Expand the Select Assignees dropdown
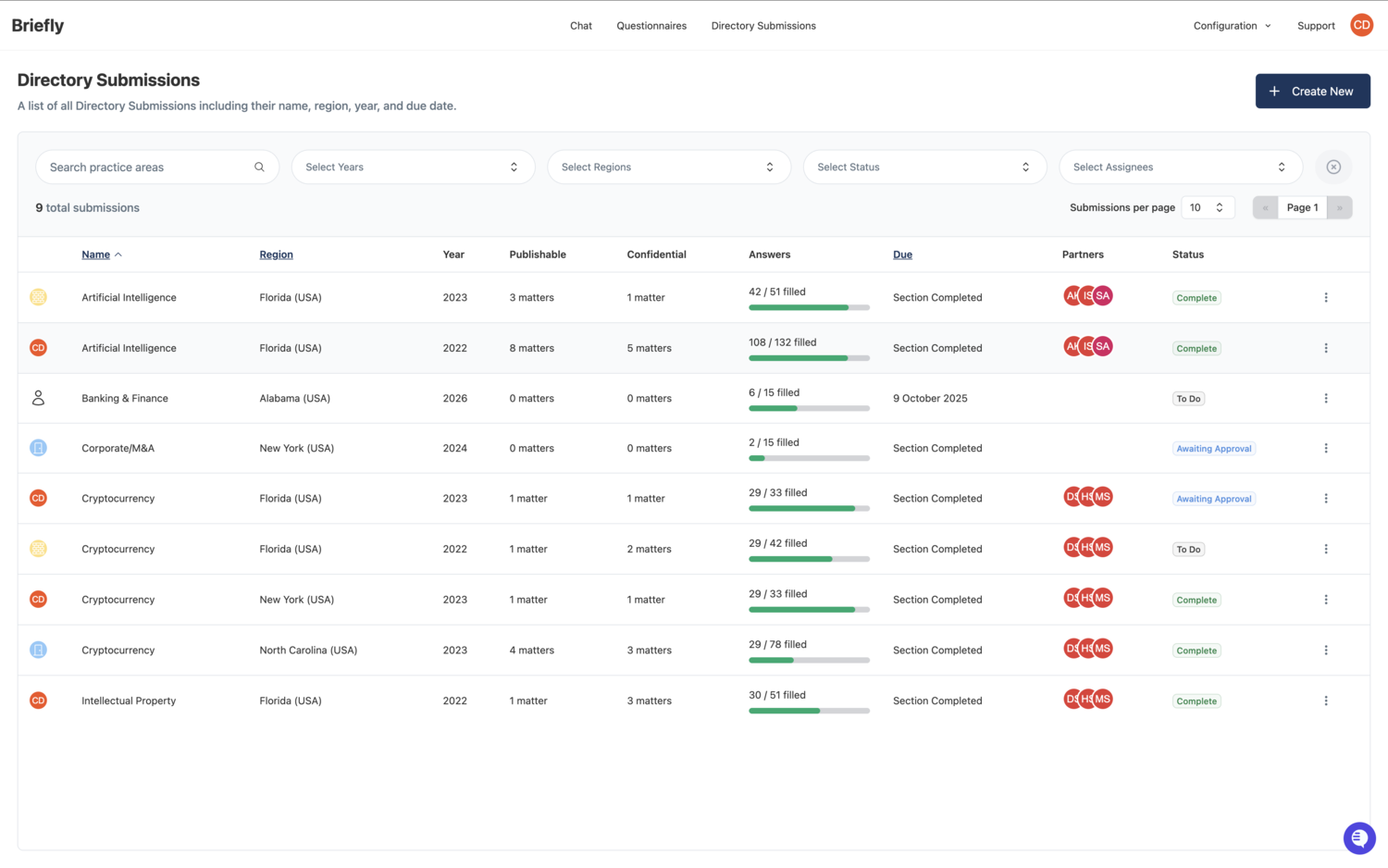The image size is (1388, 868). pos(1180,167)
